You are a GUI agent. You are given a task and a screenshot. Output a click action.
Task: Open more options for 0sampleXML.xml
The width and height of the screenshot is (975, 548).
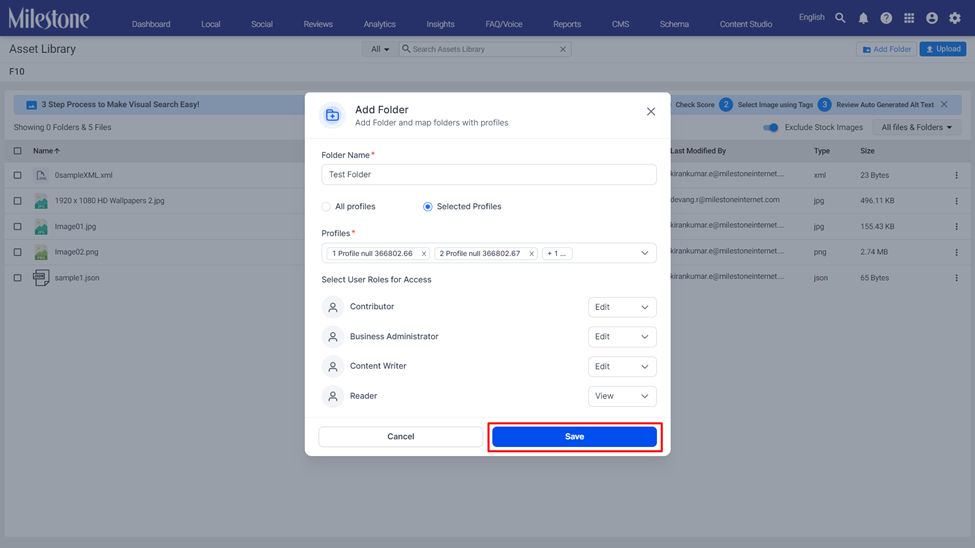tap(956, 175)
